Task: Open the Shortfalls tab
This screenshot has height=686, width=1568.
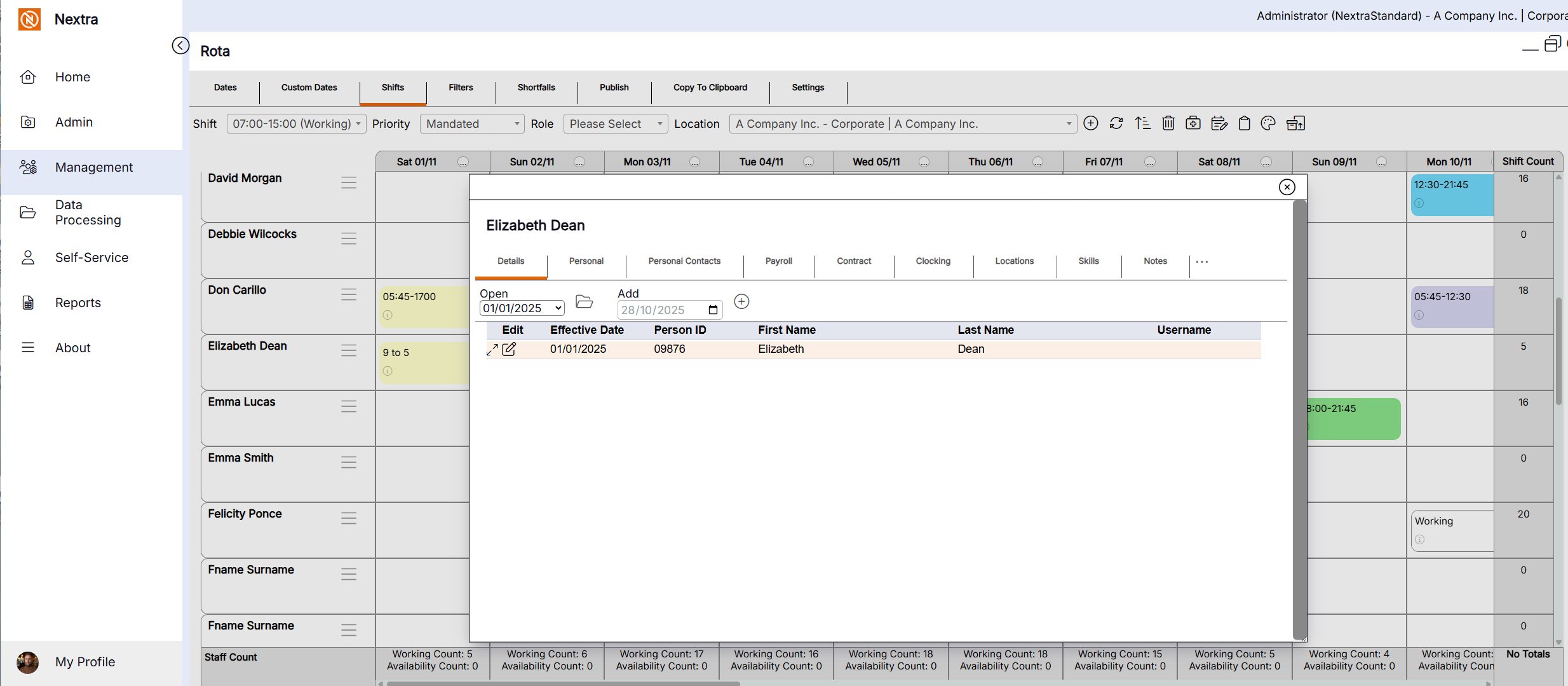Action: click(x=537, y=88)
